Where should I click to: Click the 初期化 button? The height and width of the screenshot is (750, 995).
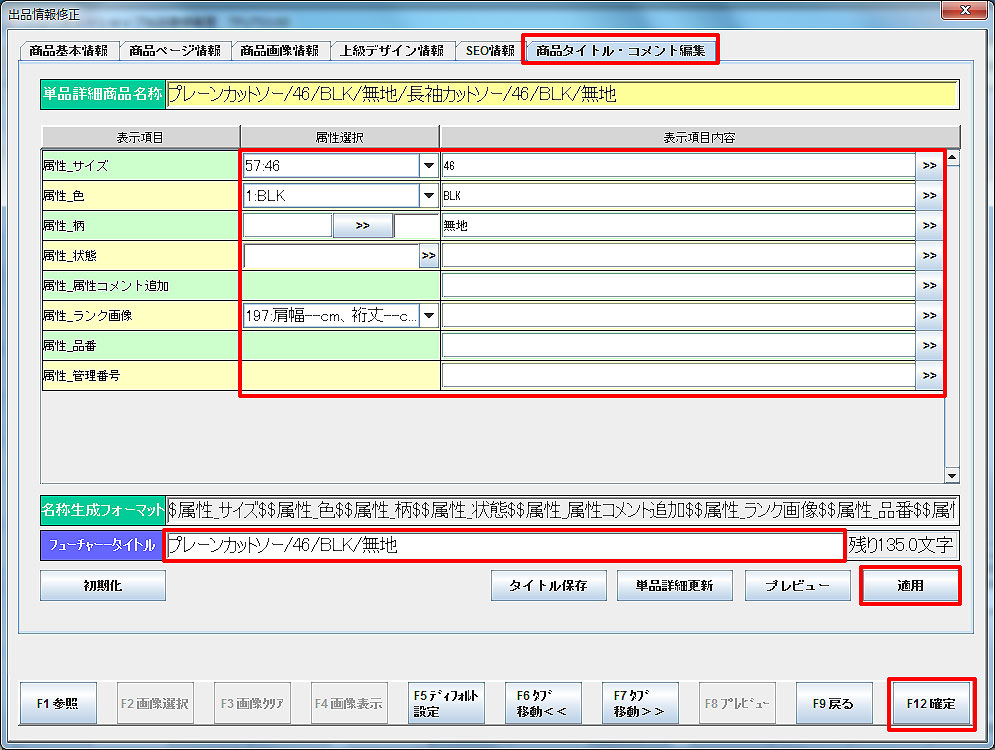[x=102, y=586]
